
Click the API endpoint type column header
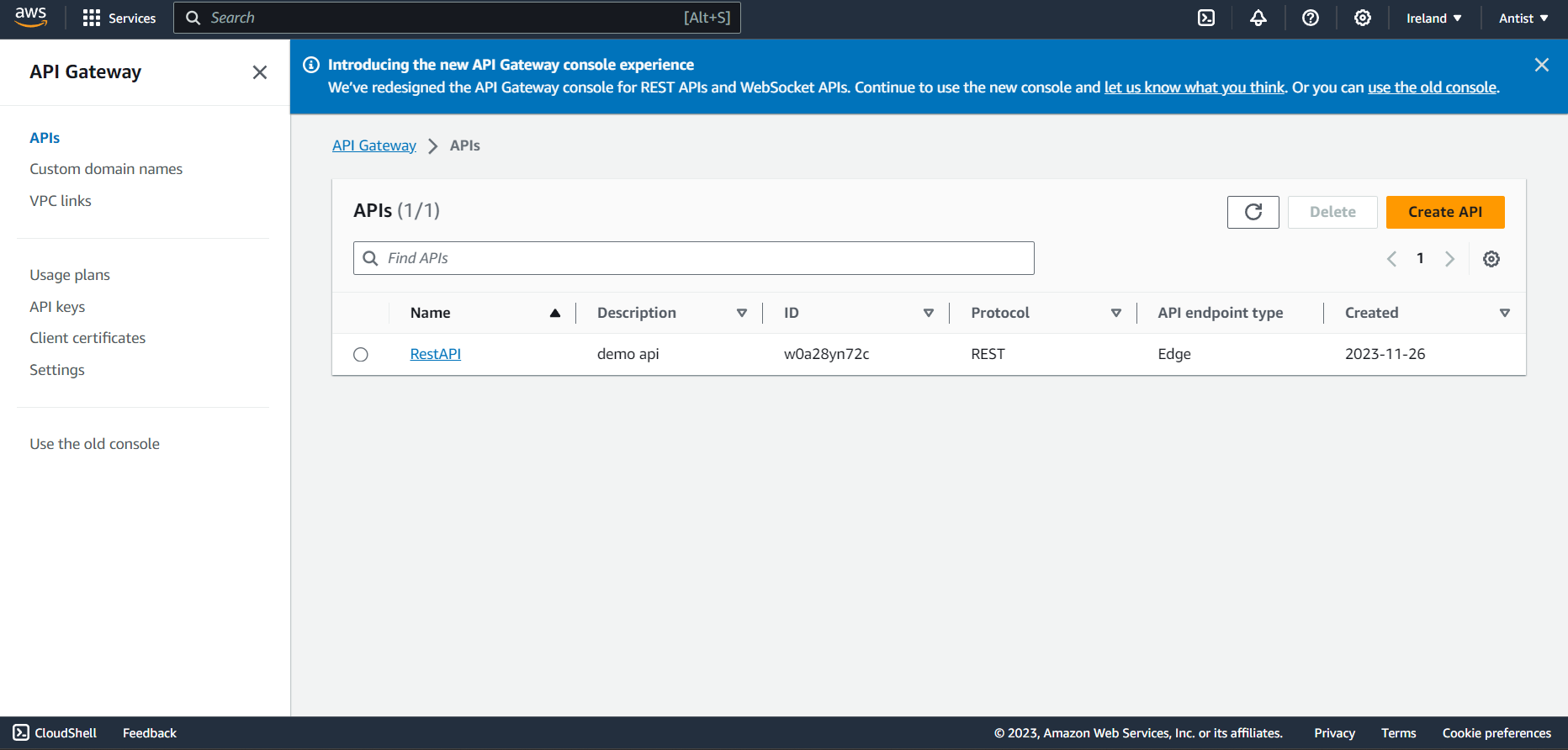(1221, 313)
